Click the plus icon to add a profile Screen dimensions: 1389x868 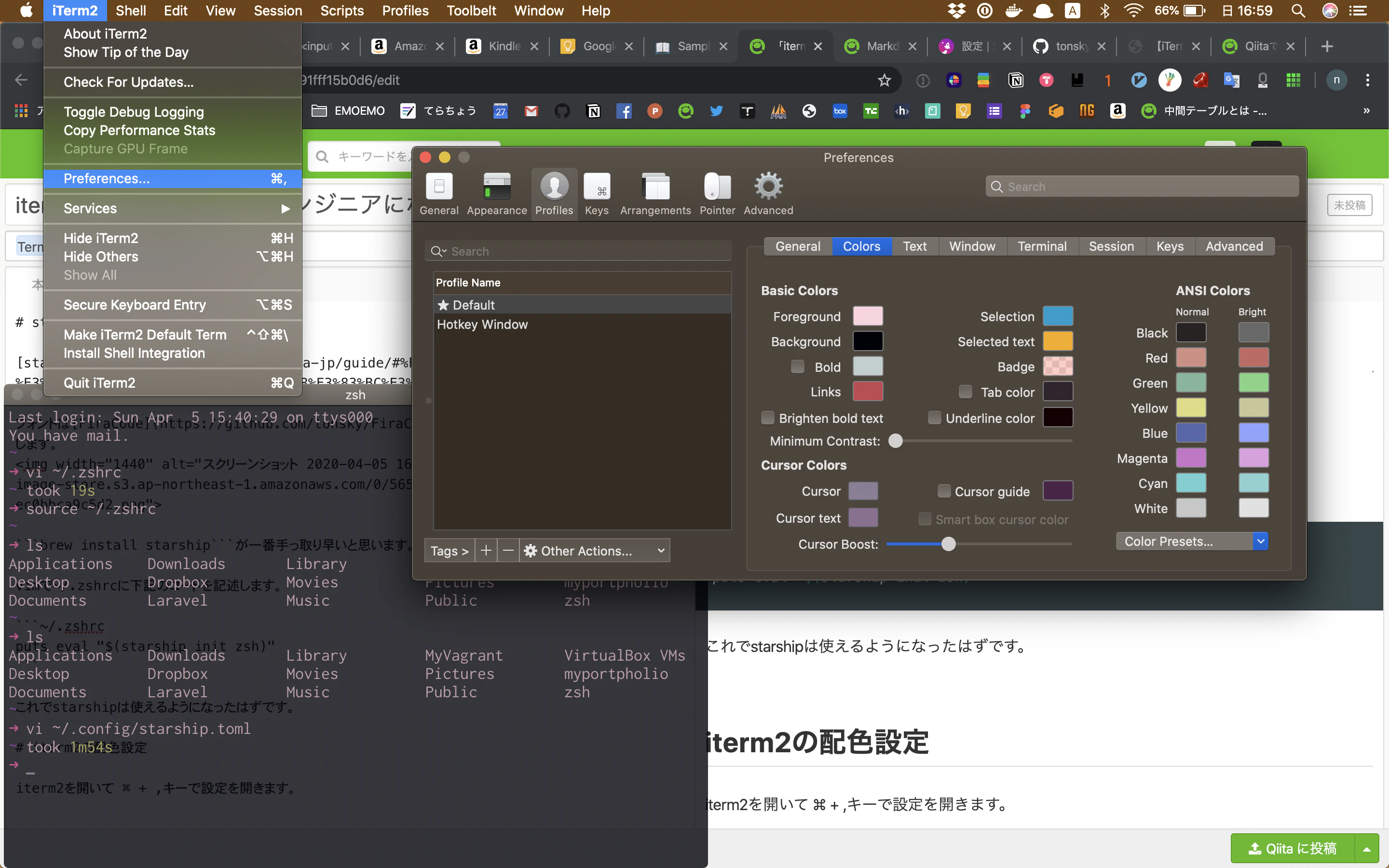(x=486, y=551)
